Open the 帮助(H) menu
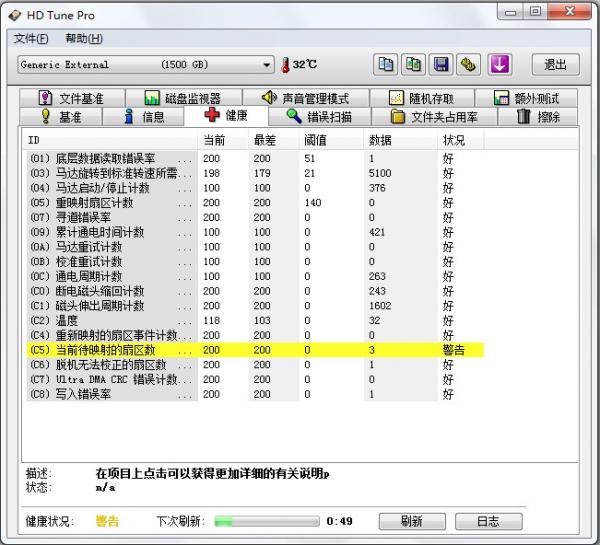The width and height of the screenshot is (600, 545). coord(84,39)
